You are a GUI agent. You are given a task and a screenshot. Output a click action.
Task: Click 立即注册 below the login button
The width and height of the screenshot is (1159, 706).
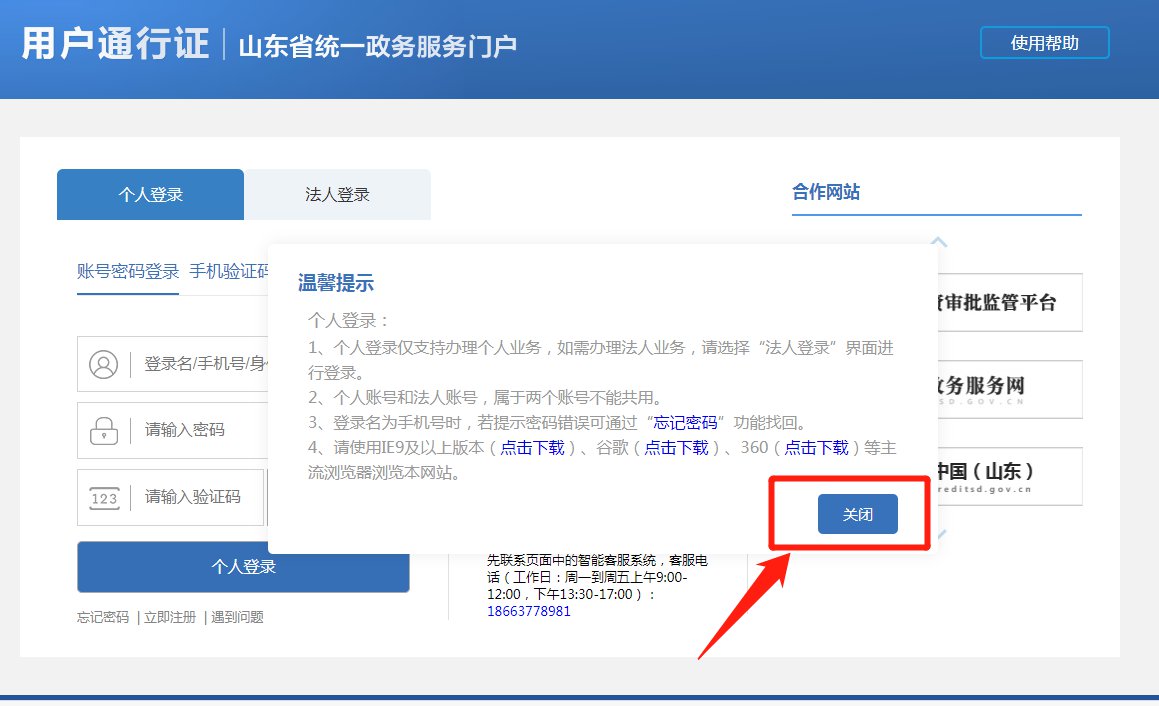tap(170, 617)
